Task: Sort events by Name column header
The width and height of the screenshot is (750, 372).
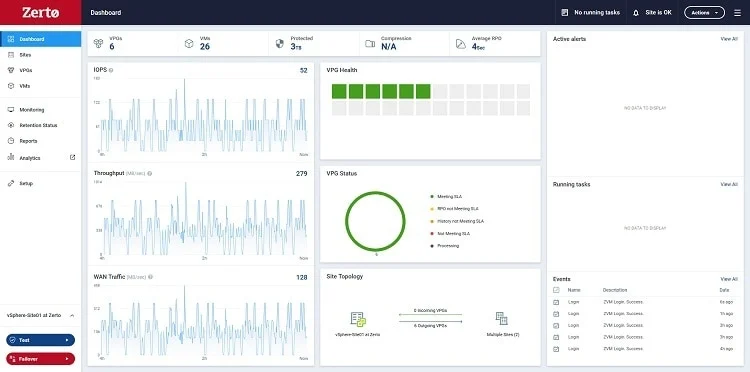Action: [x=574, y=290]
